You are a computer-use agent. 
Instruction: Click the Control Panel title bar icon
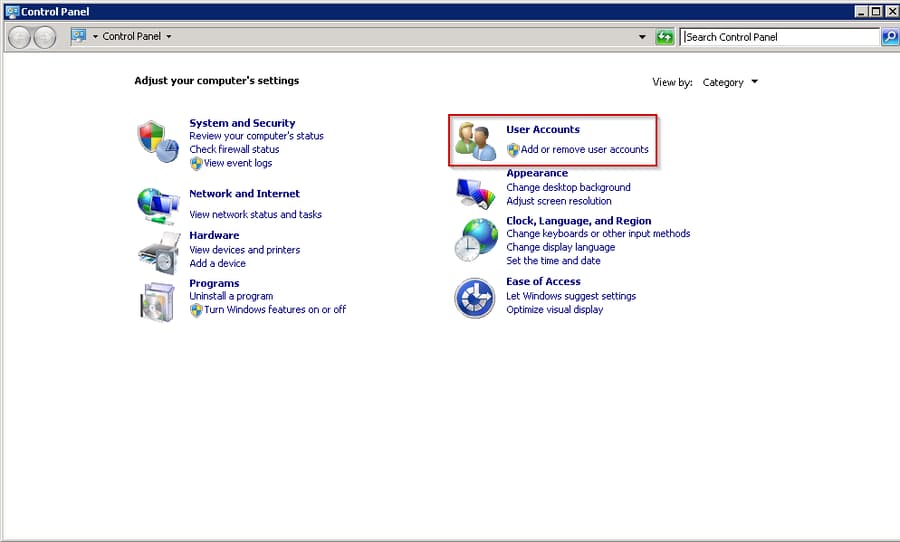12,11
